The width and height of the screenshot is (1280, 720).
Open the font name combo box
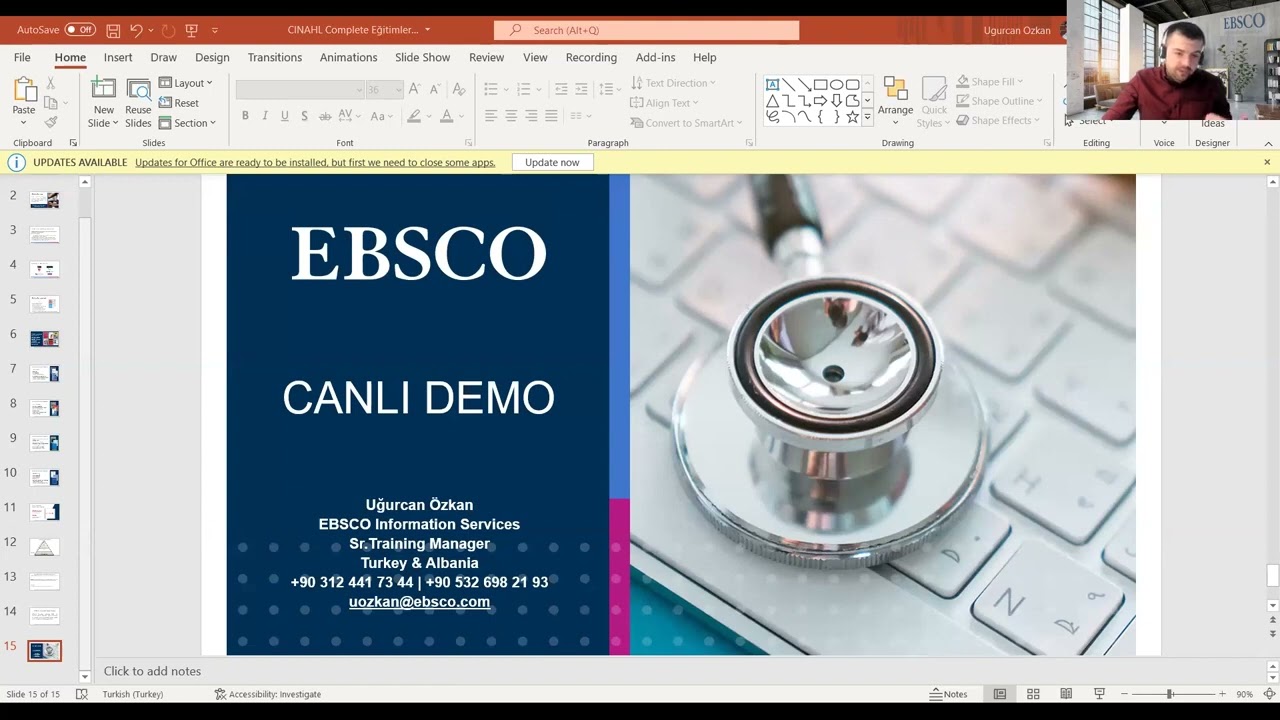[300, 89]
